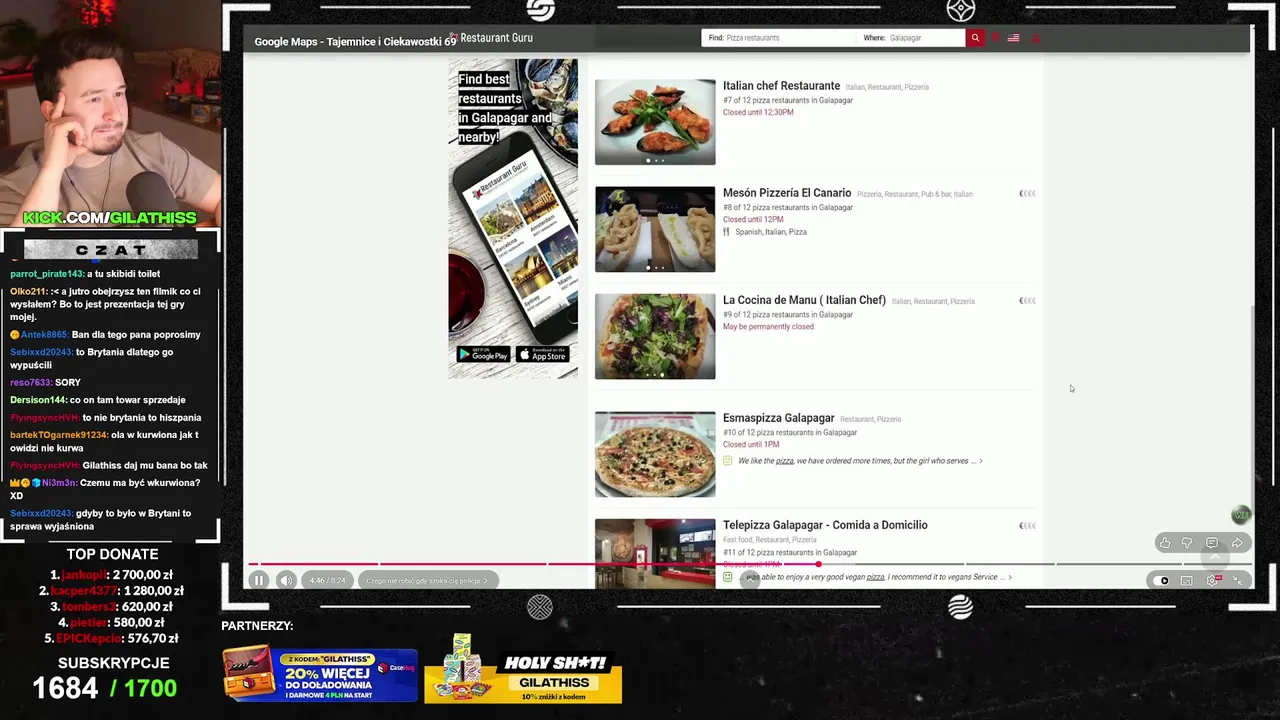The height and width of the screenshot is (720, 1280).
Task: Click subscription counter 1684 / 1700
Action: point(105,688)
